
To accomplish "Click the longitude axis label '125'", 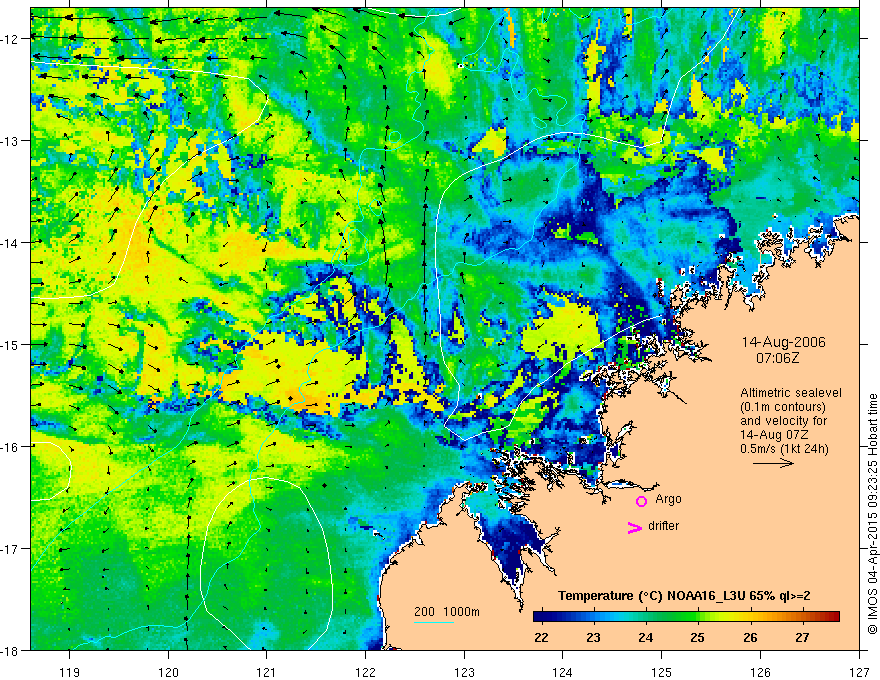I will pos(662,672).
